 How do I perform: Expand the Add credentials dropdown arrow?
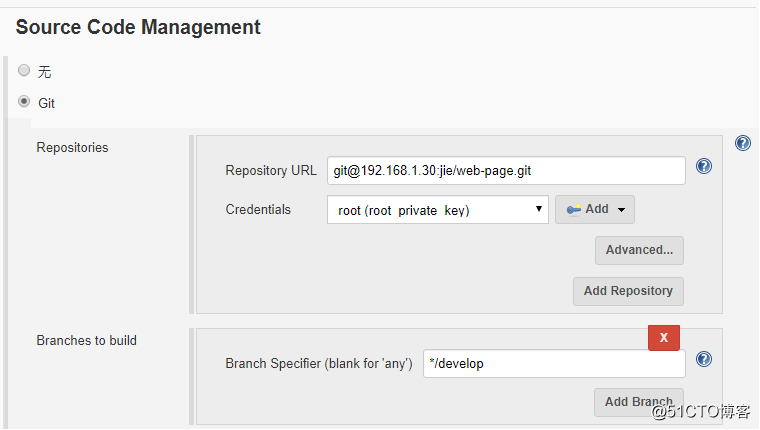coord(622,210)
